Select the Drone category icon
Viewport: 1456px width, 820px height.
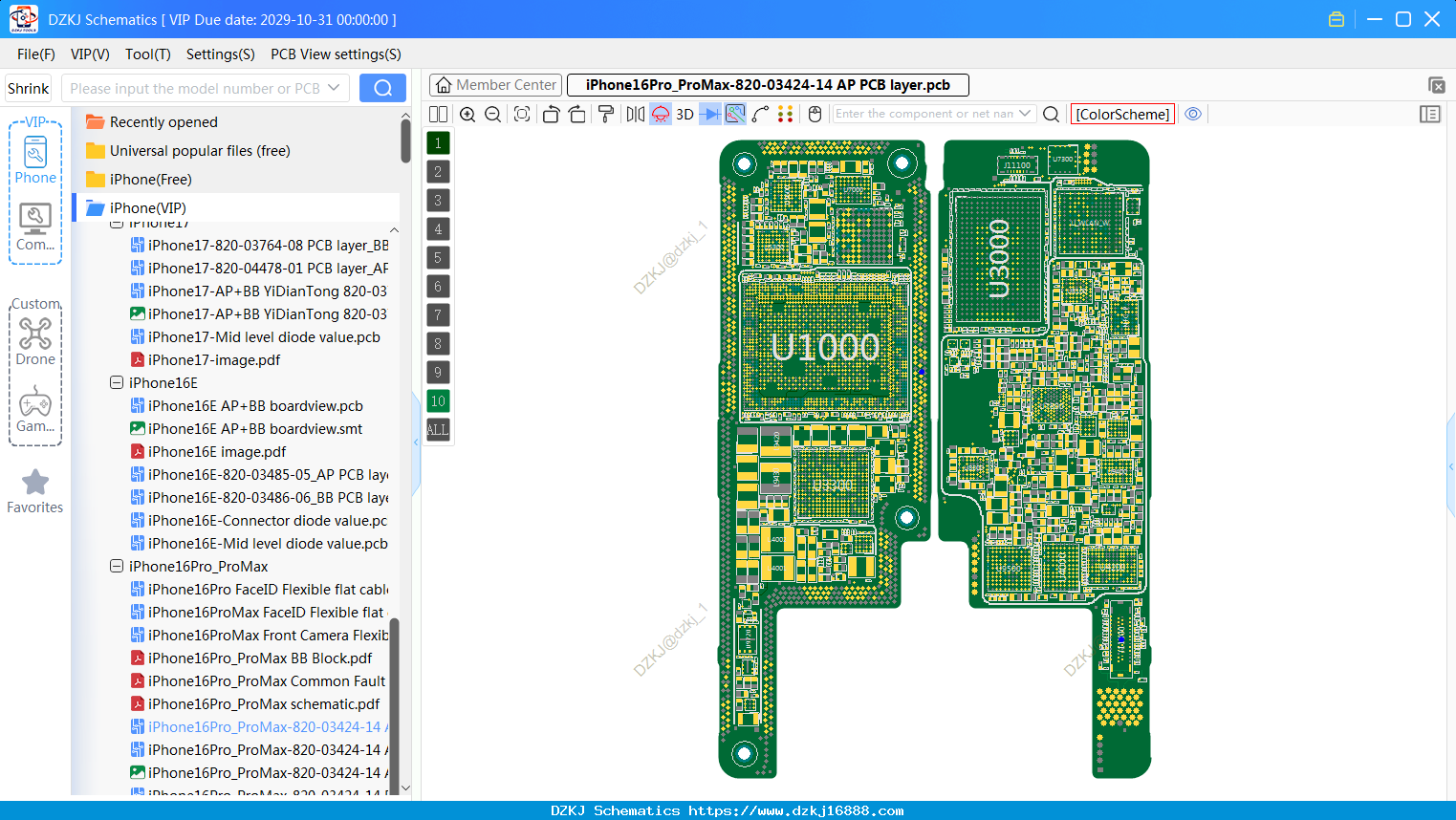click(35, 341)
